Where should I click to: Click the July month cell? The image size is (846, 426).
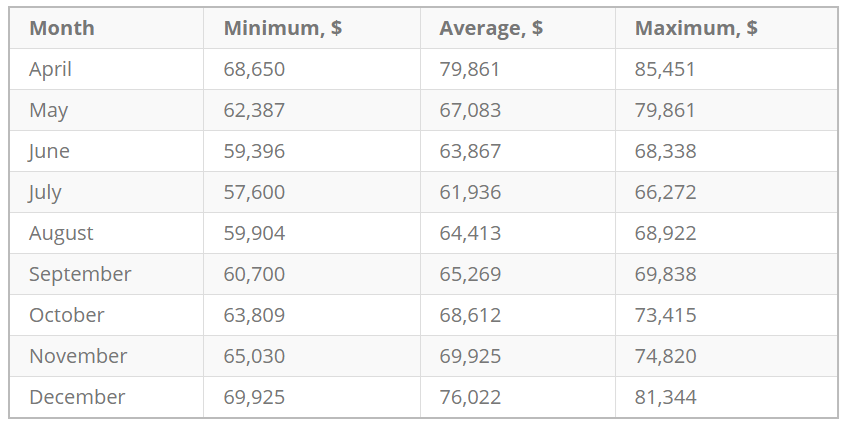pyautogui.click(x=46, y=192)
